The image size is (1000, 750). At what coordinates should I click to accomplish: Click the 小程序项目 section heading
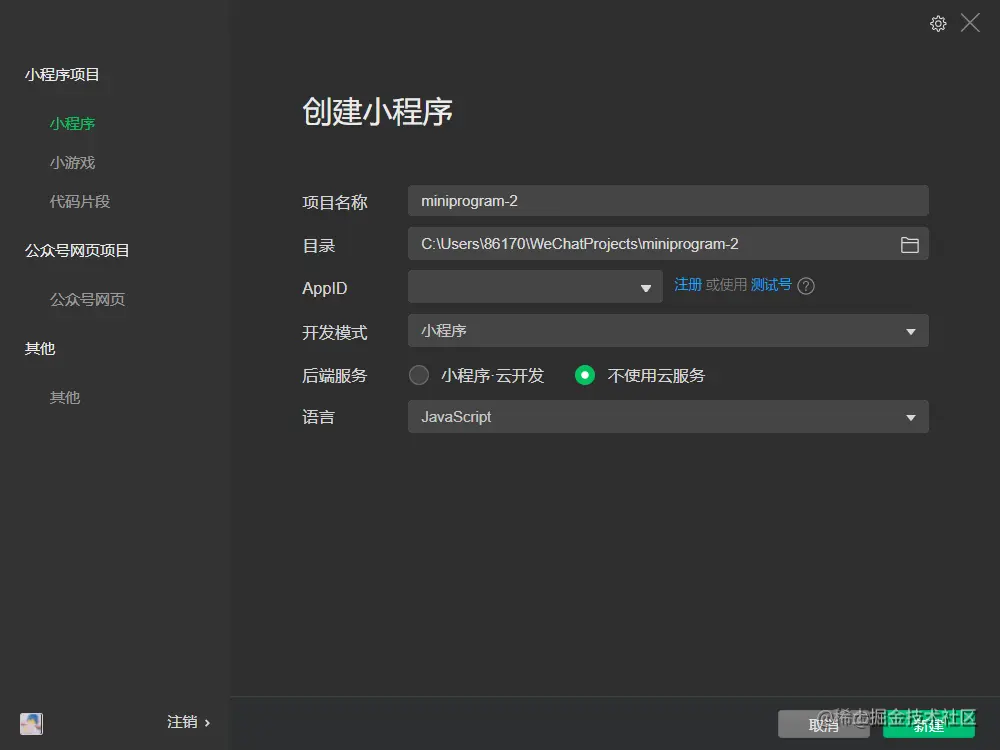[62, 75]
